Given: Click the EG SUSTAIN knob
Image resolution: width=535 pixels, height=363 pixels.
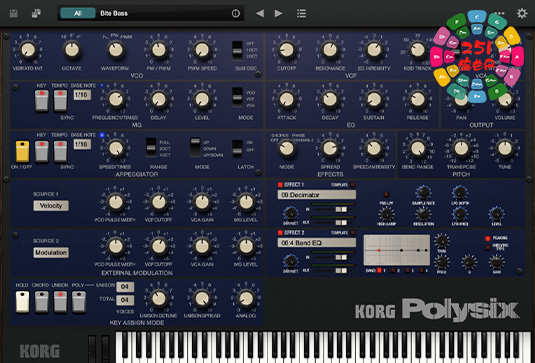Looking at the screenshot, I should pos(374,99).
